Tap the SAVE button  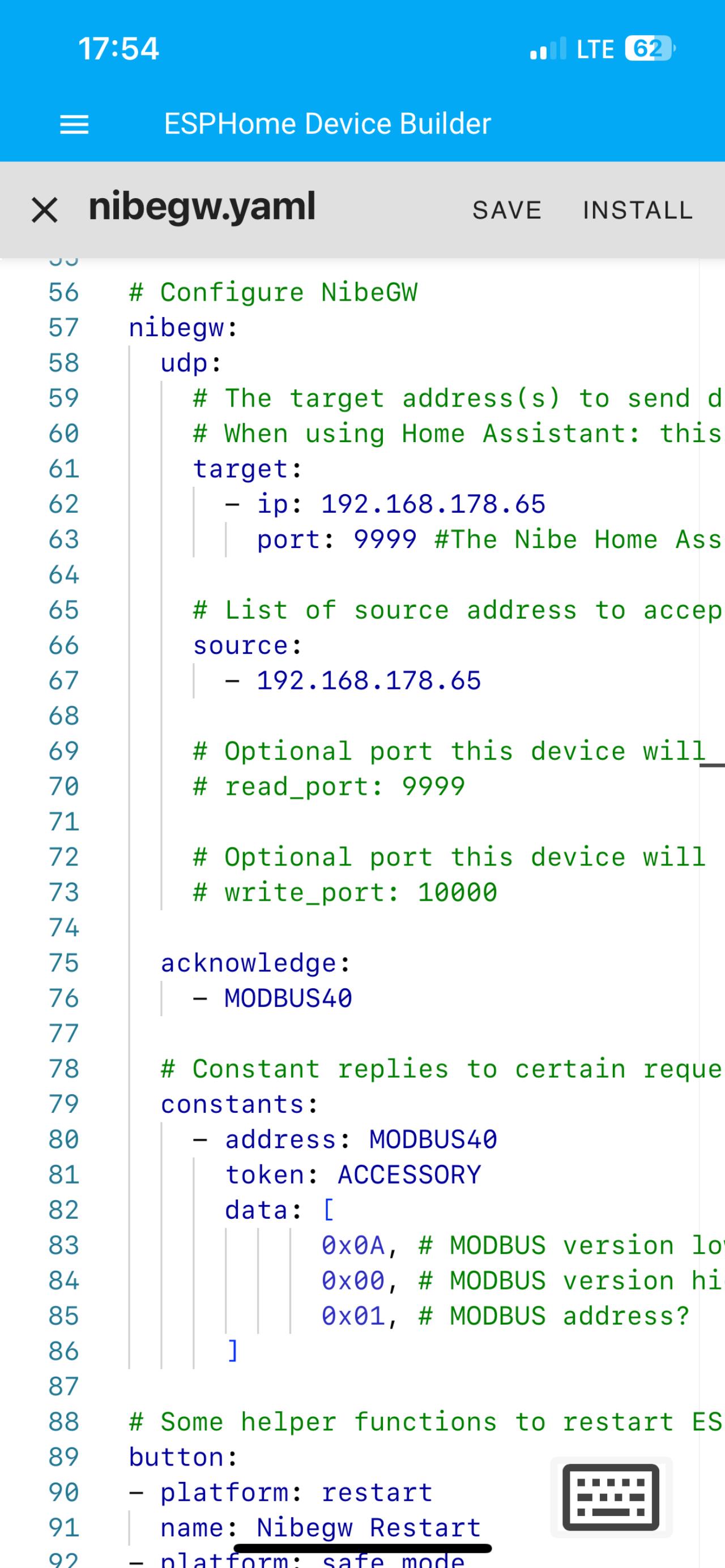(x=507, y=210)
